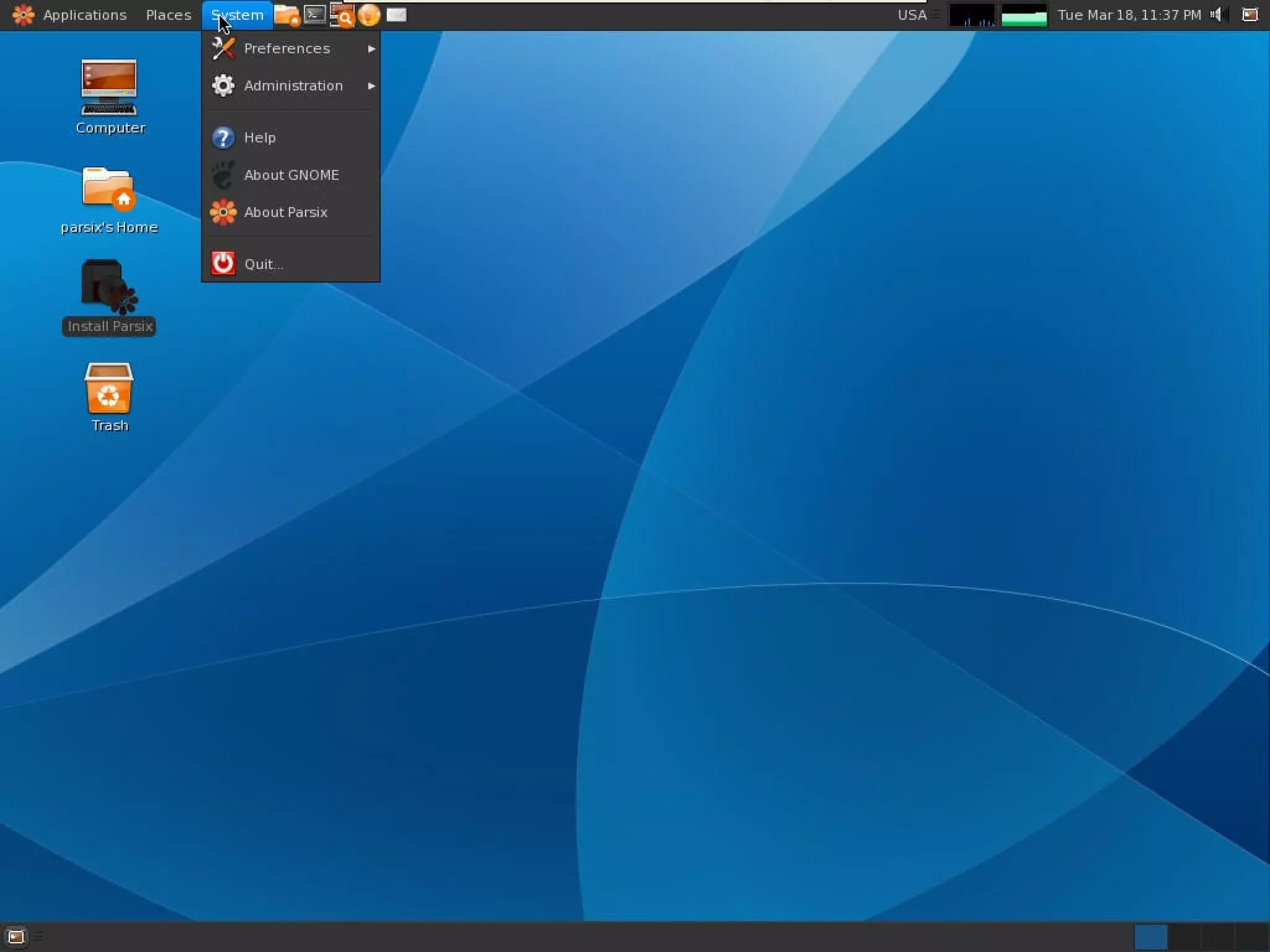Open Help from the System menu
This screenshot has height=952, width=1270.
click(259, 138)
